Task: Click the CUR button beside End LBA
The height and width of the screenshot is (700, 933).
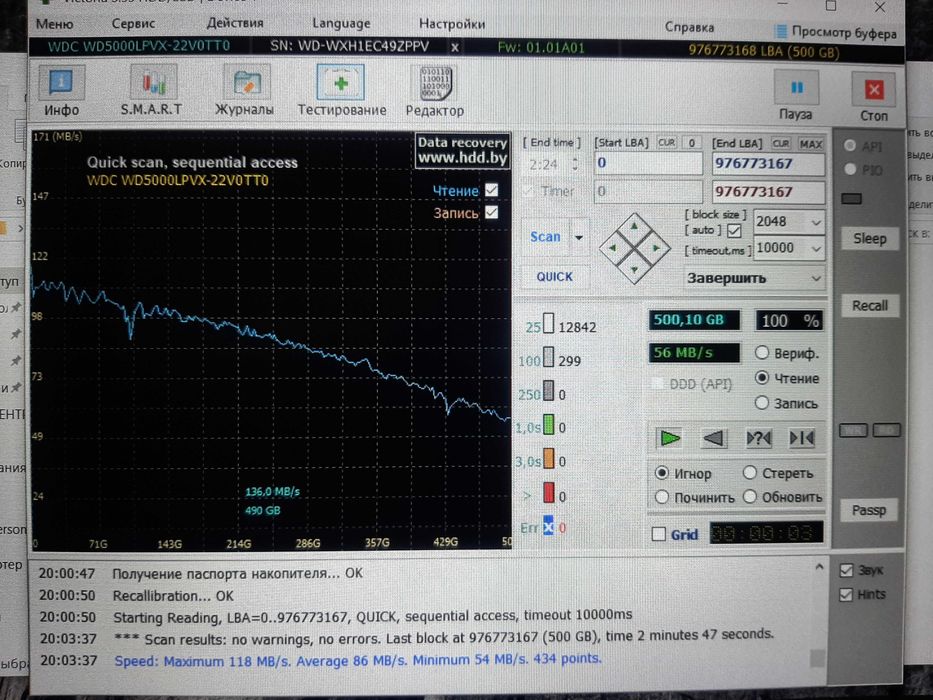Action: 781,144
